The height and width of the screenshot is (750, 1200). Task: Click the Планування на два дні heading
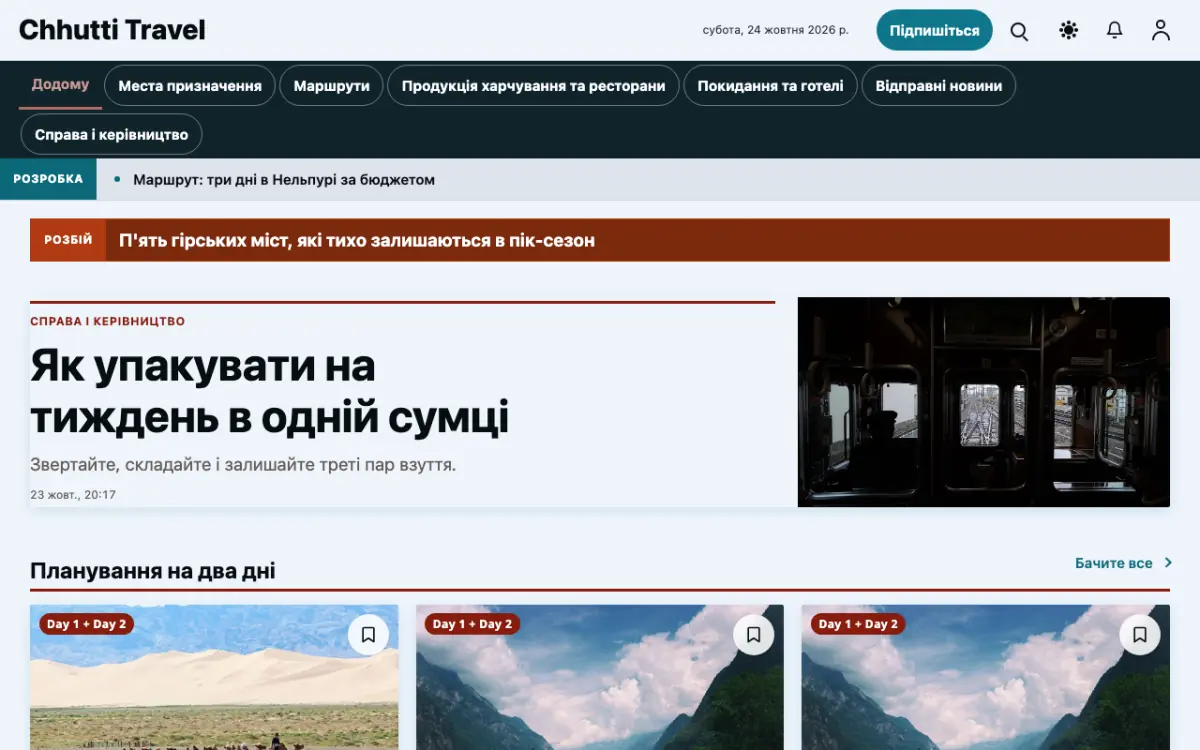[x=153, y=571]
